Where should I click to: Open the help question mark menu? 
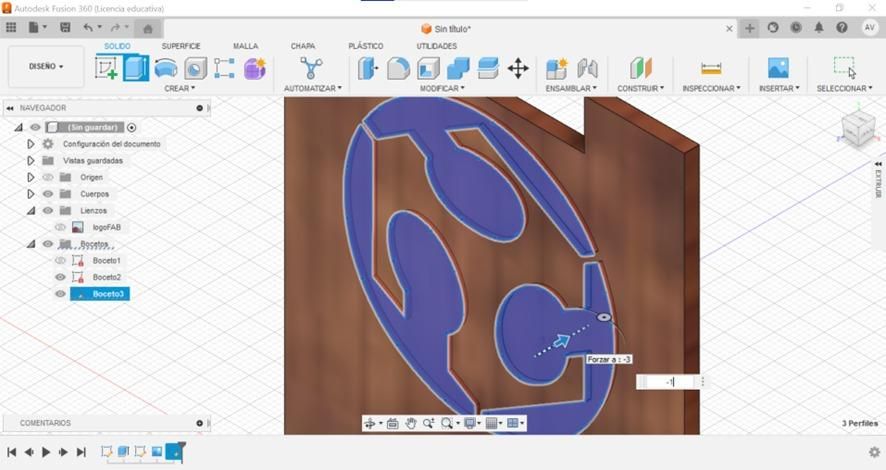point(842,28)
